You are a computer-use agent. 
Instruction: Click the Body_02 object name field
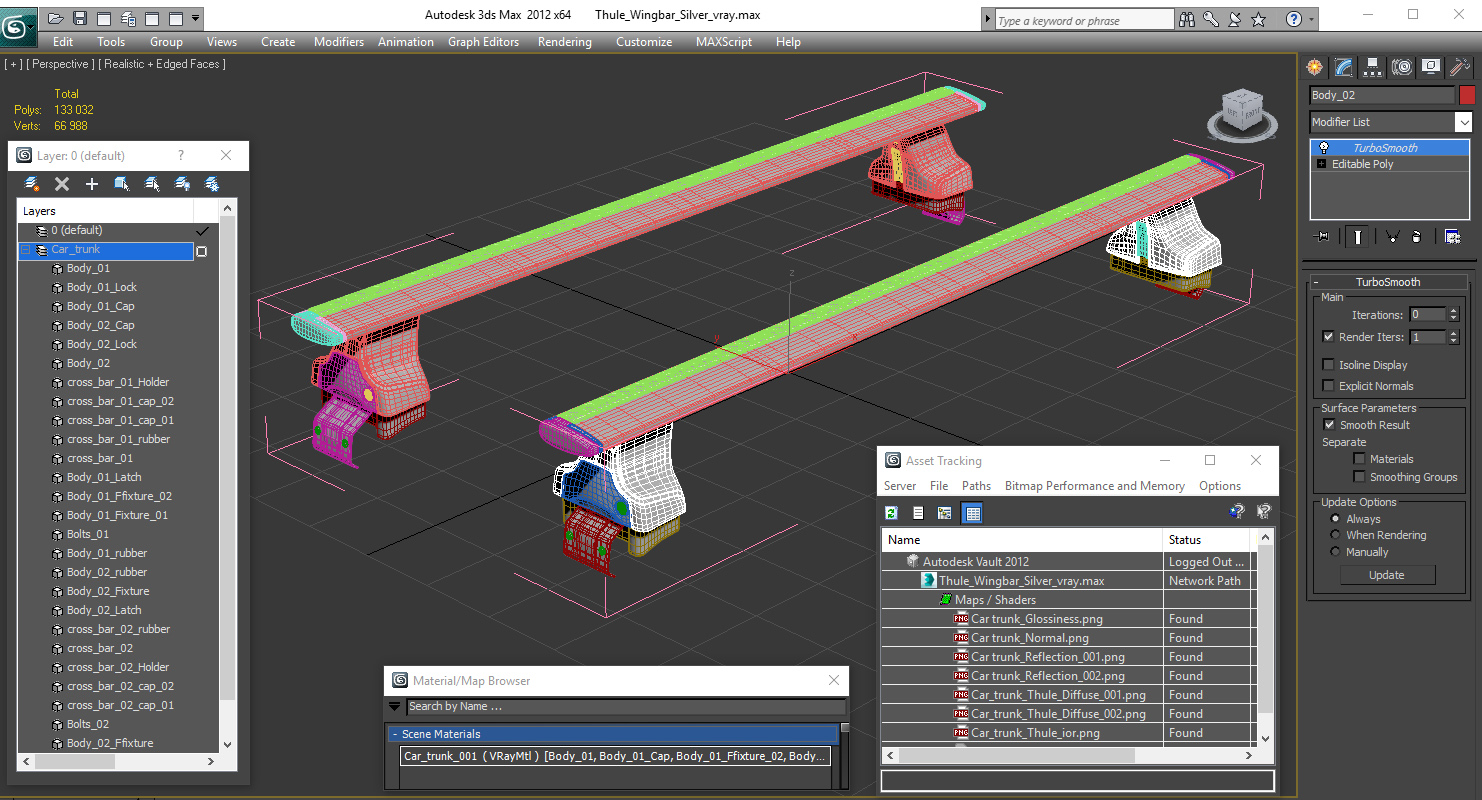1382,95
